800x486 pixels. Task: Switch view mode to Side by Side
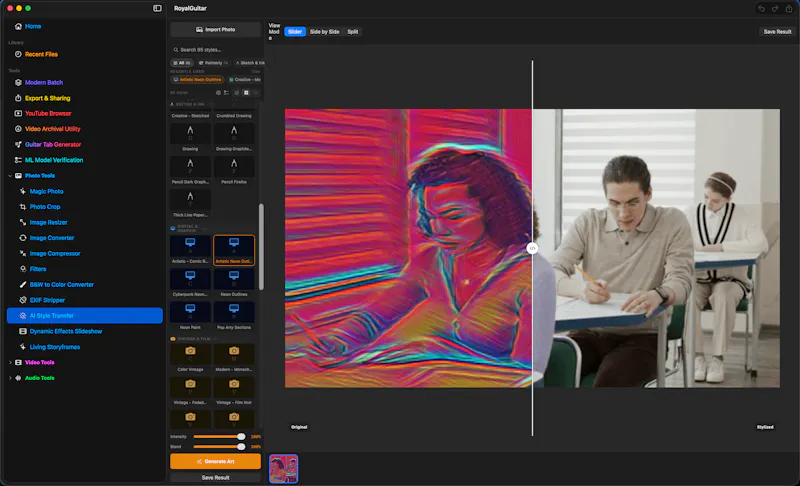tap(324, 32)
